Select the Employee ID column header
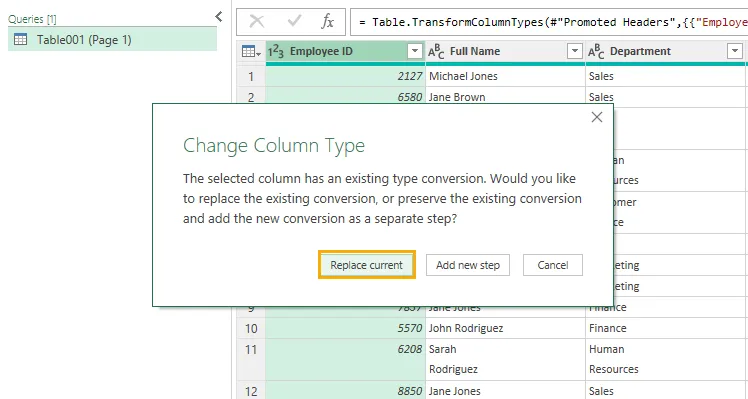The height and width of the screenshot is (399, 748). 345,51
